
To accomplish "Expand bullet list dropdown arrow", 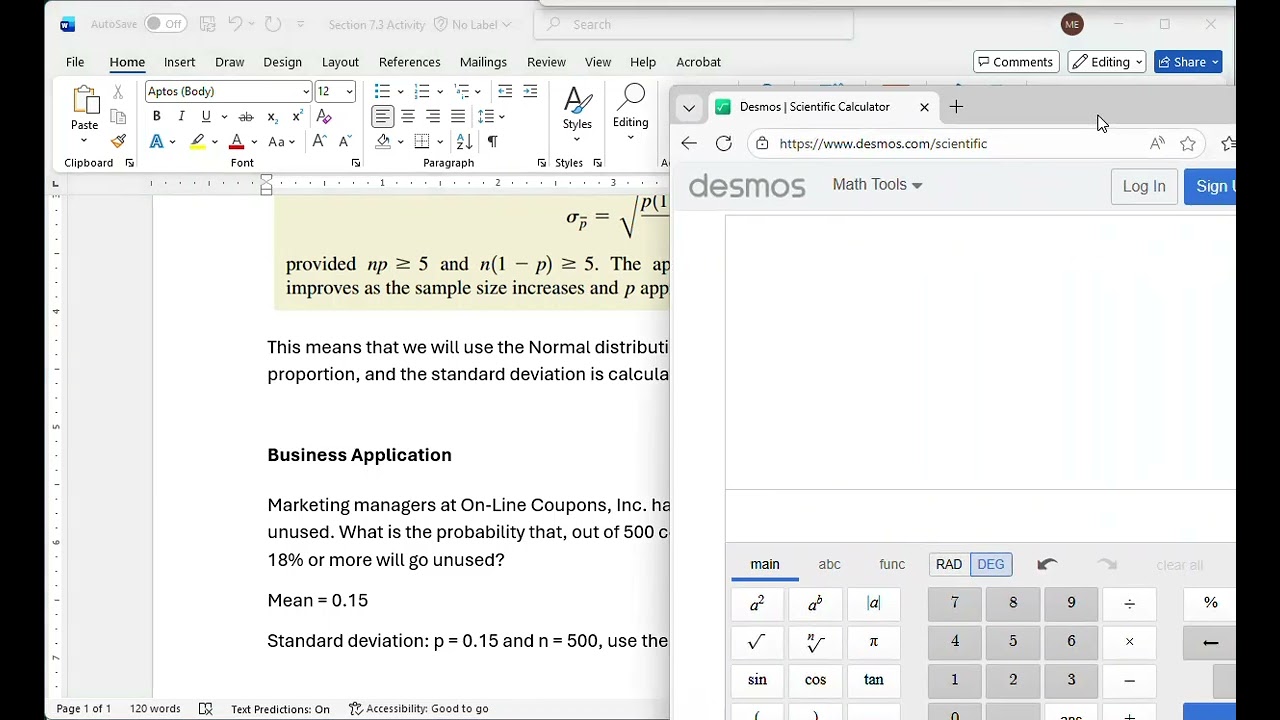I will point(399,92).
